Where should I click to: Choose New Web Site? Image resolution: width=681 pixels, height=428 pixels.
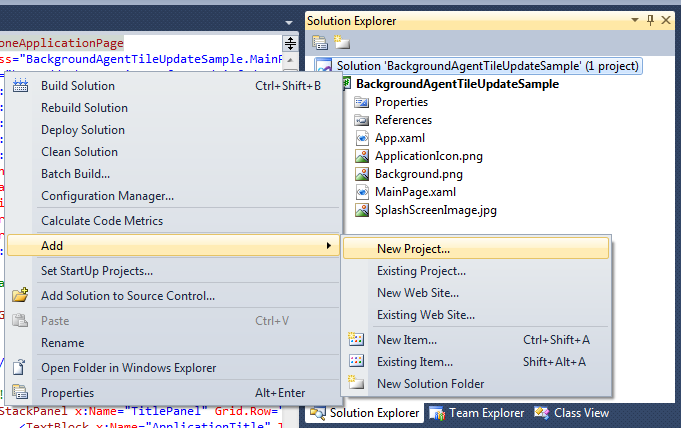[476, 293]
